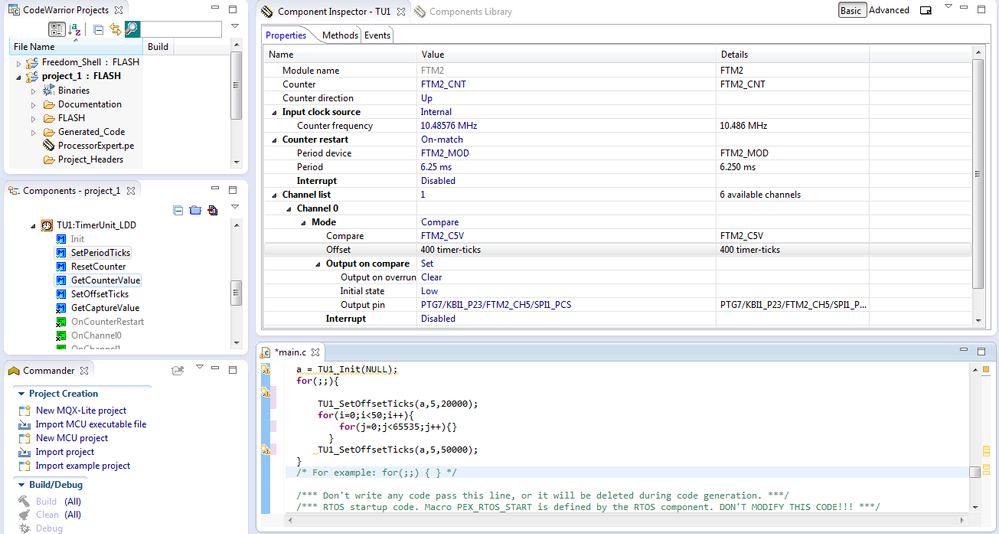999x534 pixels.
Task: Collapse the Channel list property
Action: (x=275, y=195)
